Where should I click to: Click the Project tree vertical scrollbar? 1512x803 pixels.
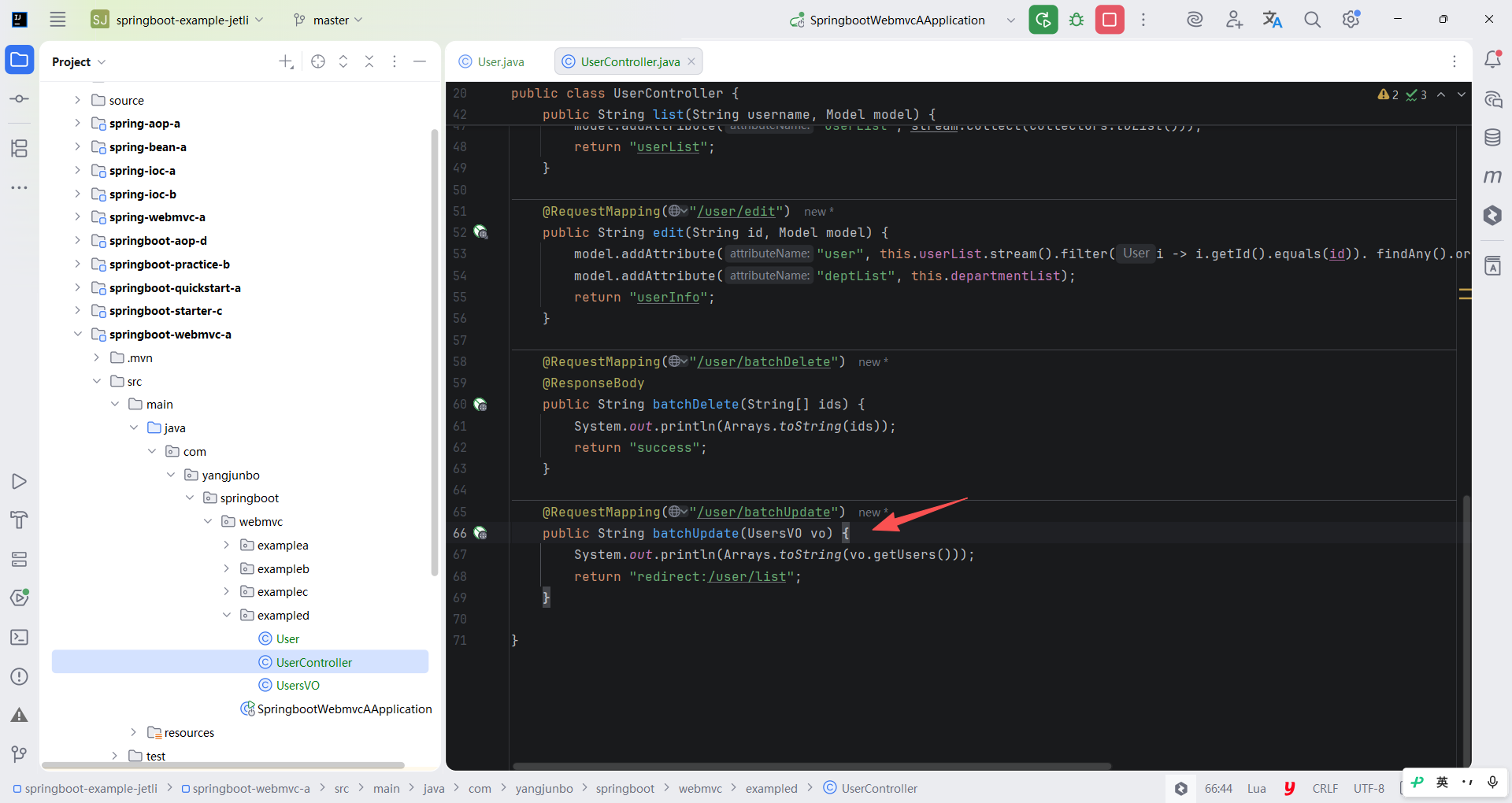pos(434,352)
